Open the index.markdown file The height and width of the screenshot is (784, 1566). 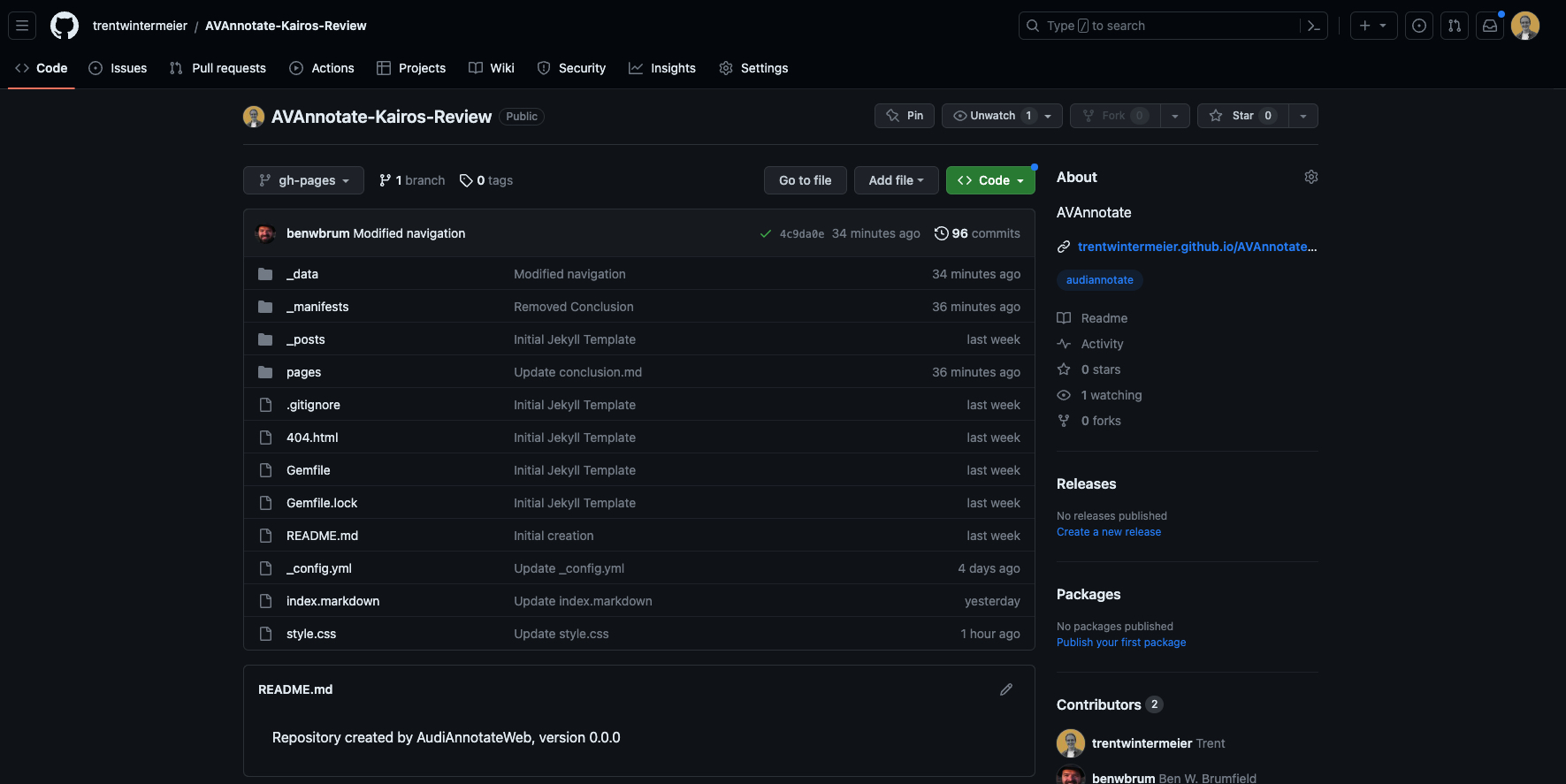pos(332,601)
